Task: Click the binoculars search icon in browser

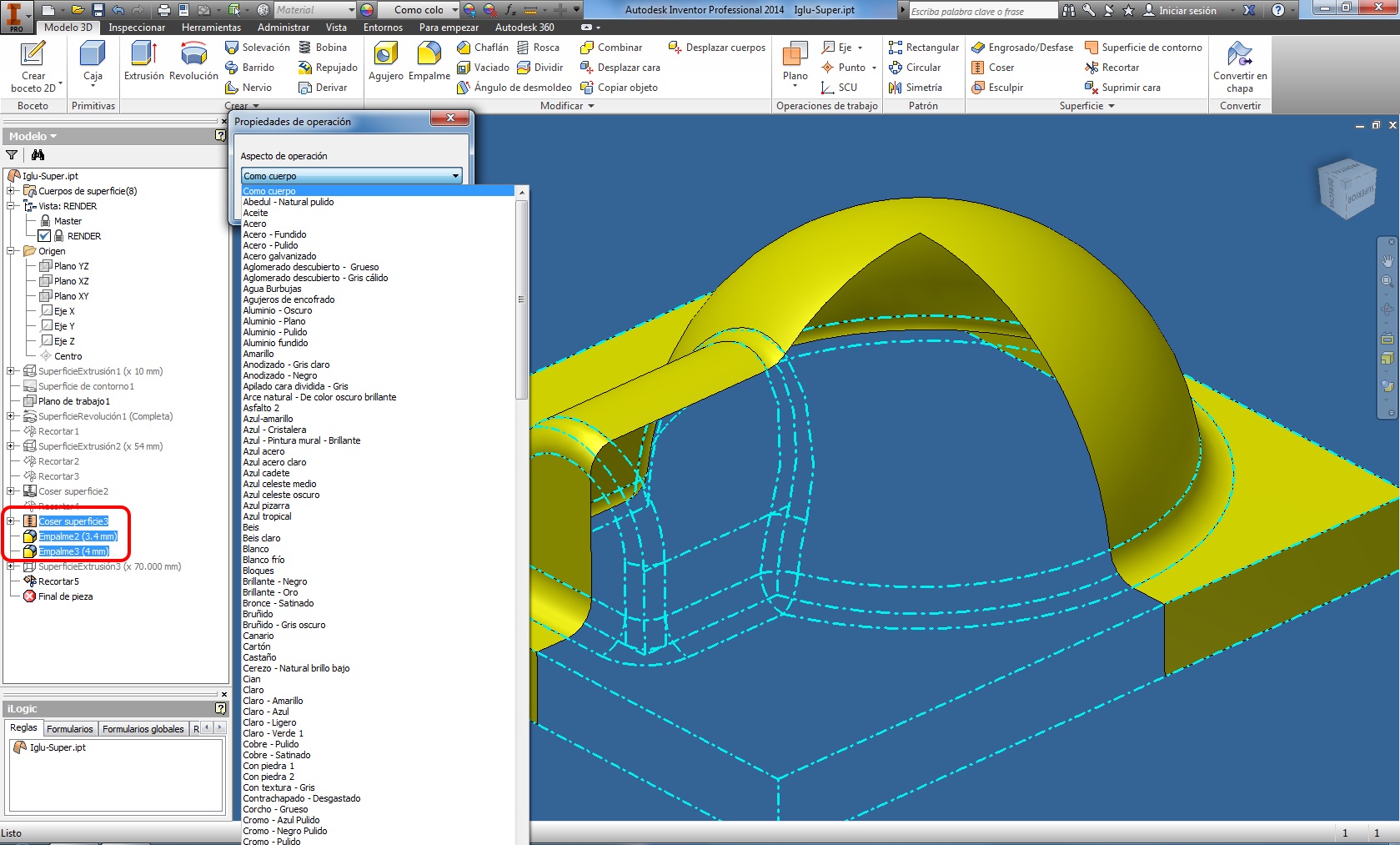Action: (x=38, y=155)
